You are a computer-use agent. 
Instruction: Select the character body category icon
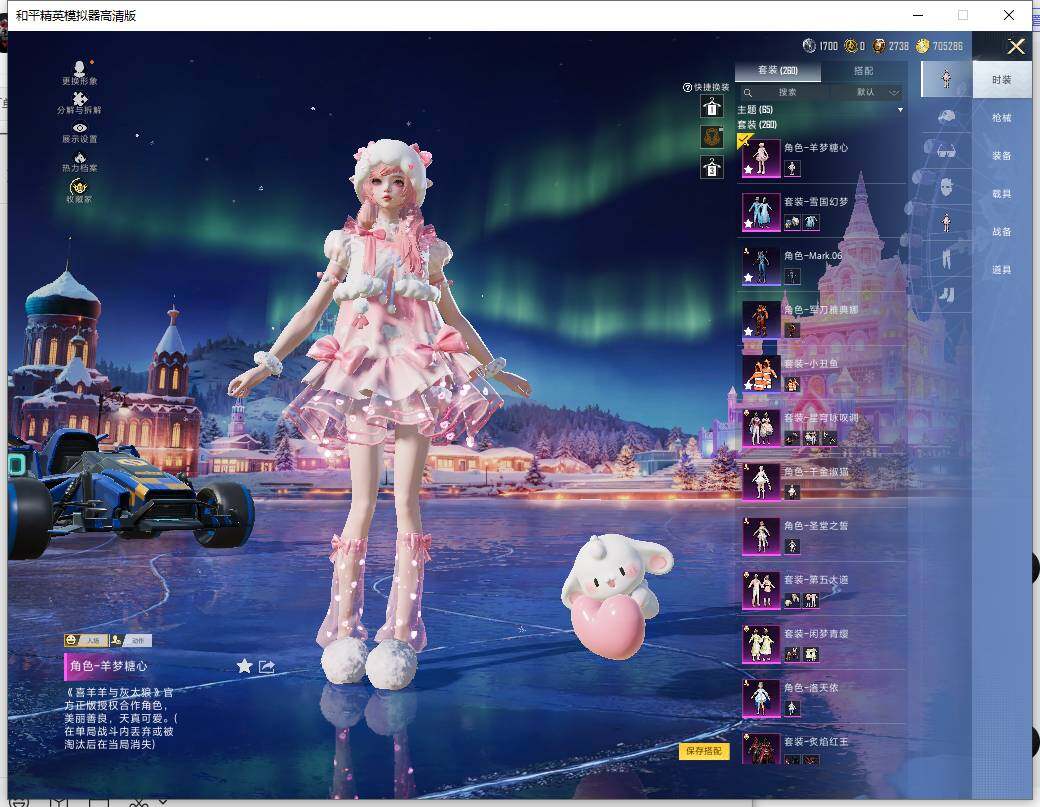pyautogui.click(x=946, y=222)
